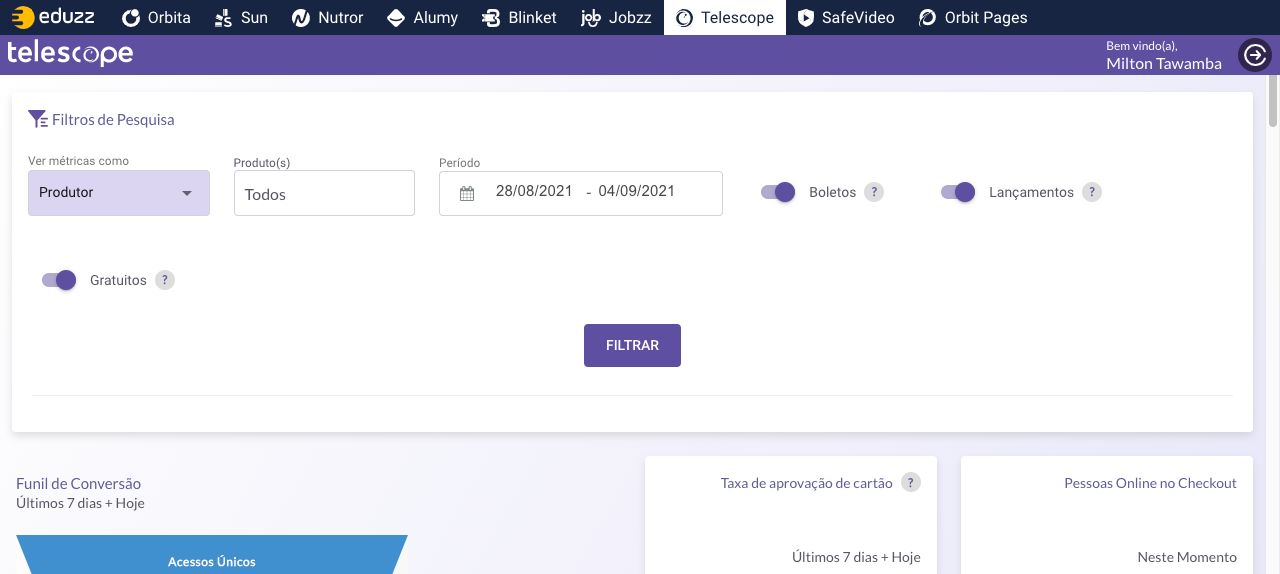Screen dimensions: 1280x574
Task: Click the logout arrow icon
Action: click(x=1254, y=55)
